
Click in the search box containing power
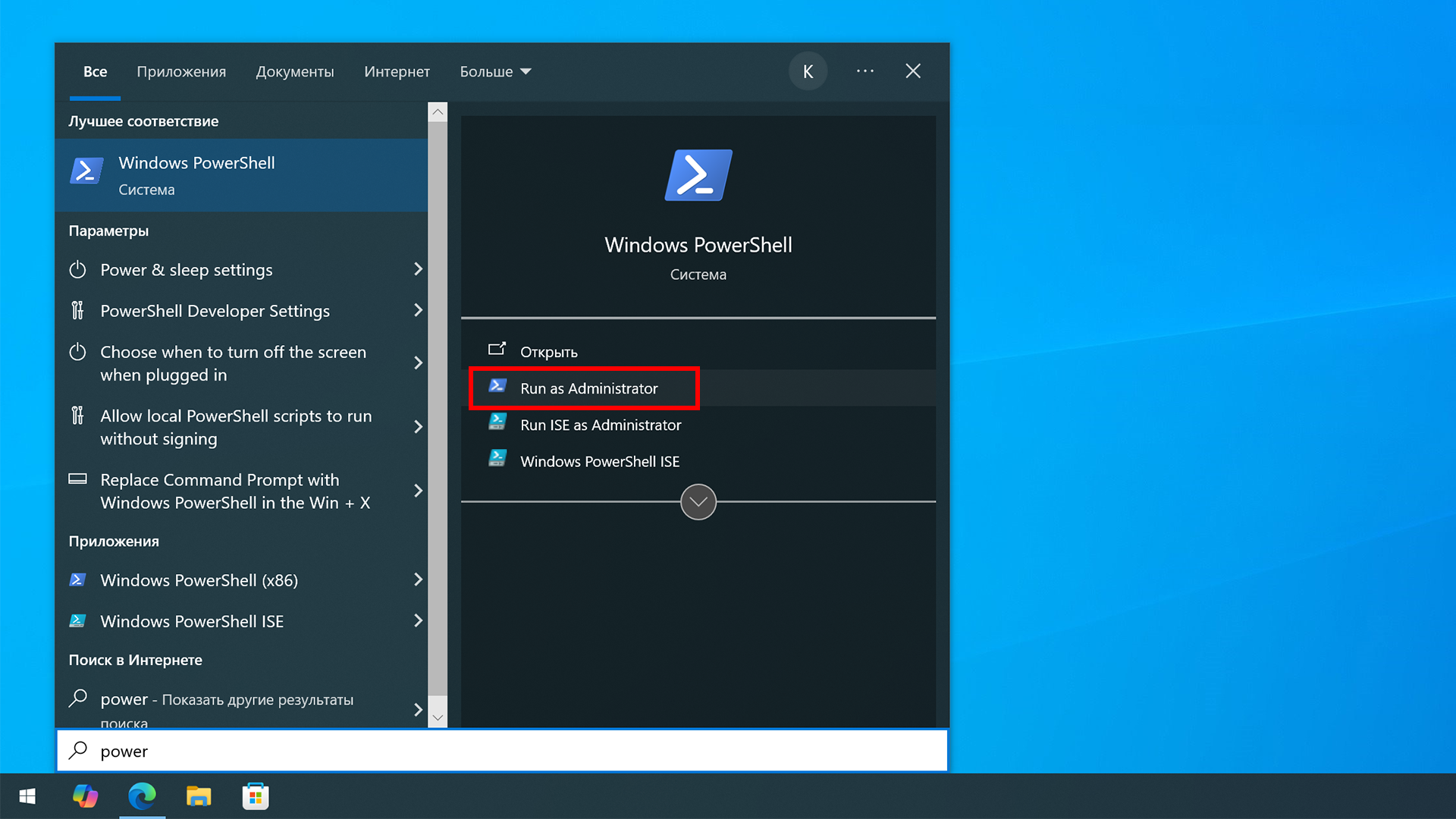coord(500,751)
